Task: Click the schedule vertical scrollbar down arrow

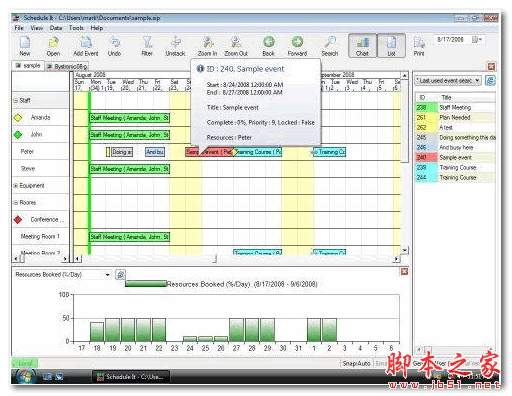Action: (404, 250)
